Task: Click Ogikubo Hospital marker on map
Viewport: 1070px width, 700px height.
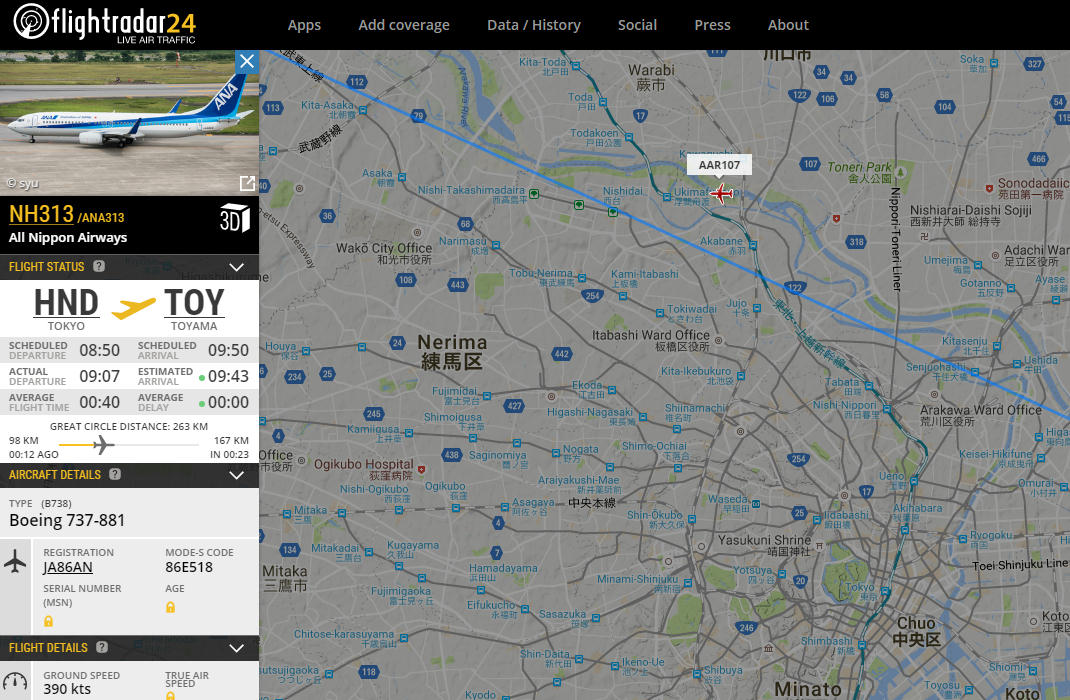Action: click(422, 469)
